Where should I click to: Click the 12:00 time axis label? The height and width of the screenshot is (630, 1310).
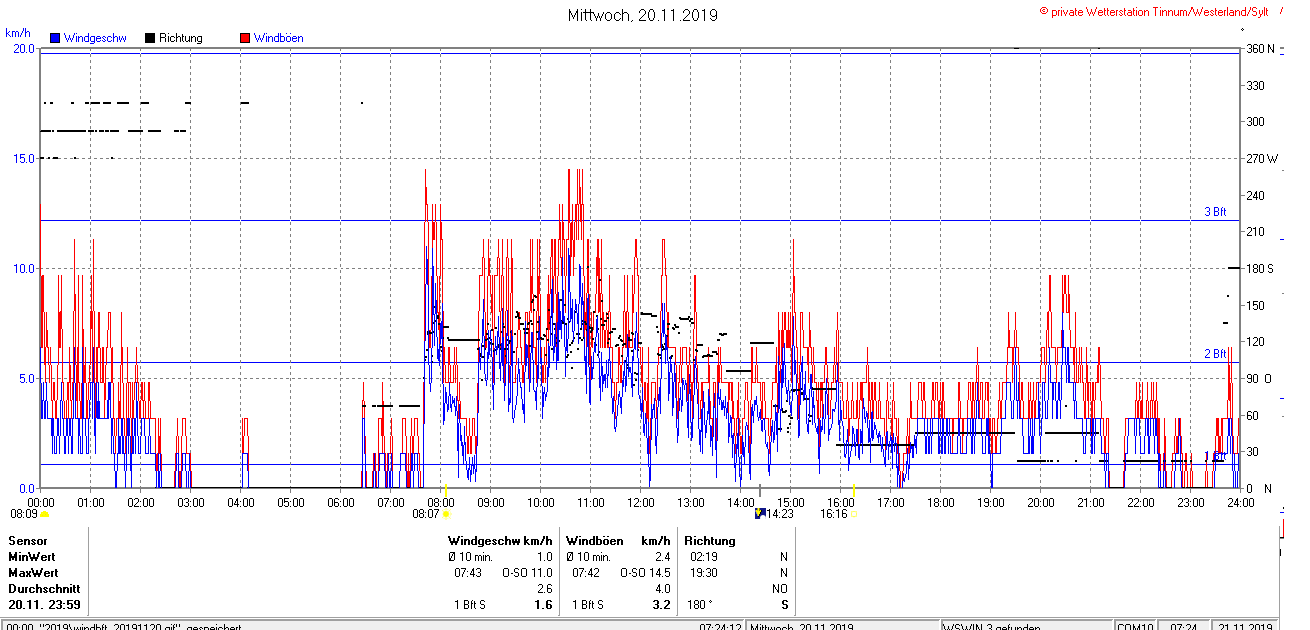tap(641, 502)
